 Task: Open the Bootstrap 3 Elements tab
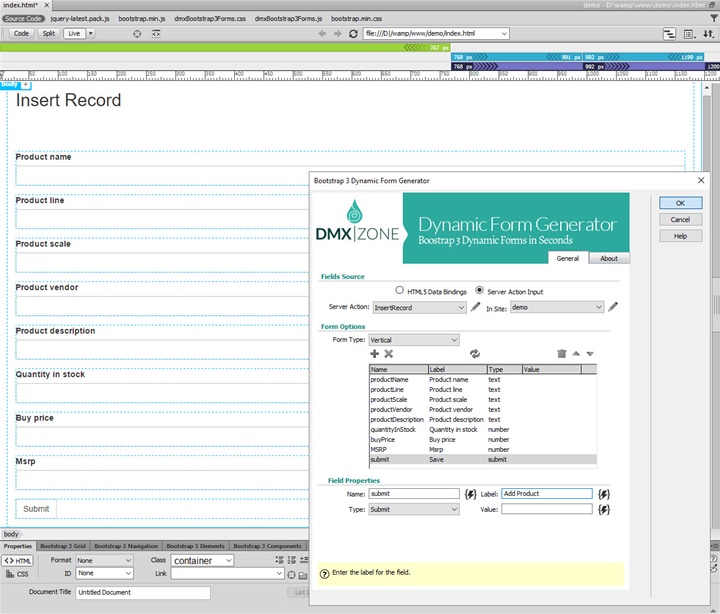[x=196, y=546]
